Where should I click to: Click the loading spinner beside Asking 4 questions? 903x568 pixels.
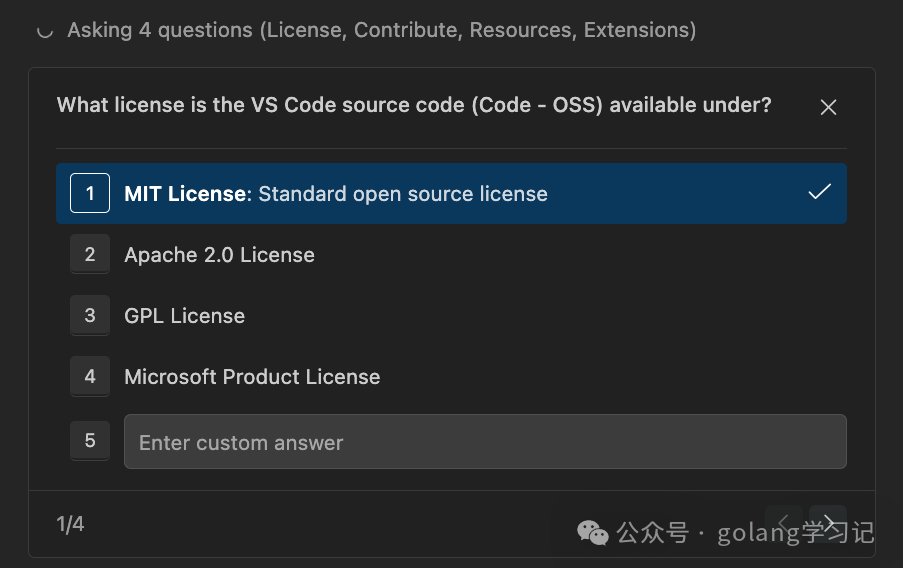(44, 31)
